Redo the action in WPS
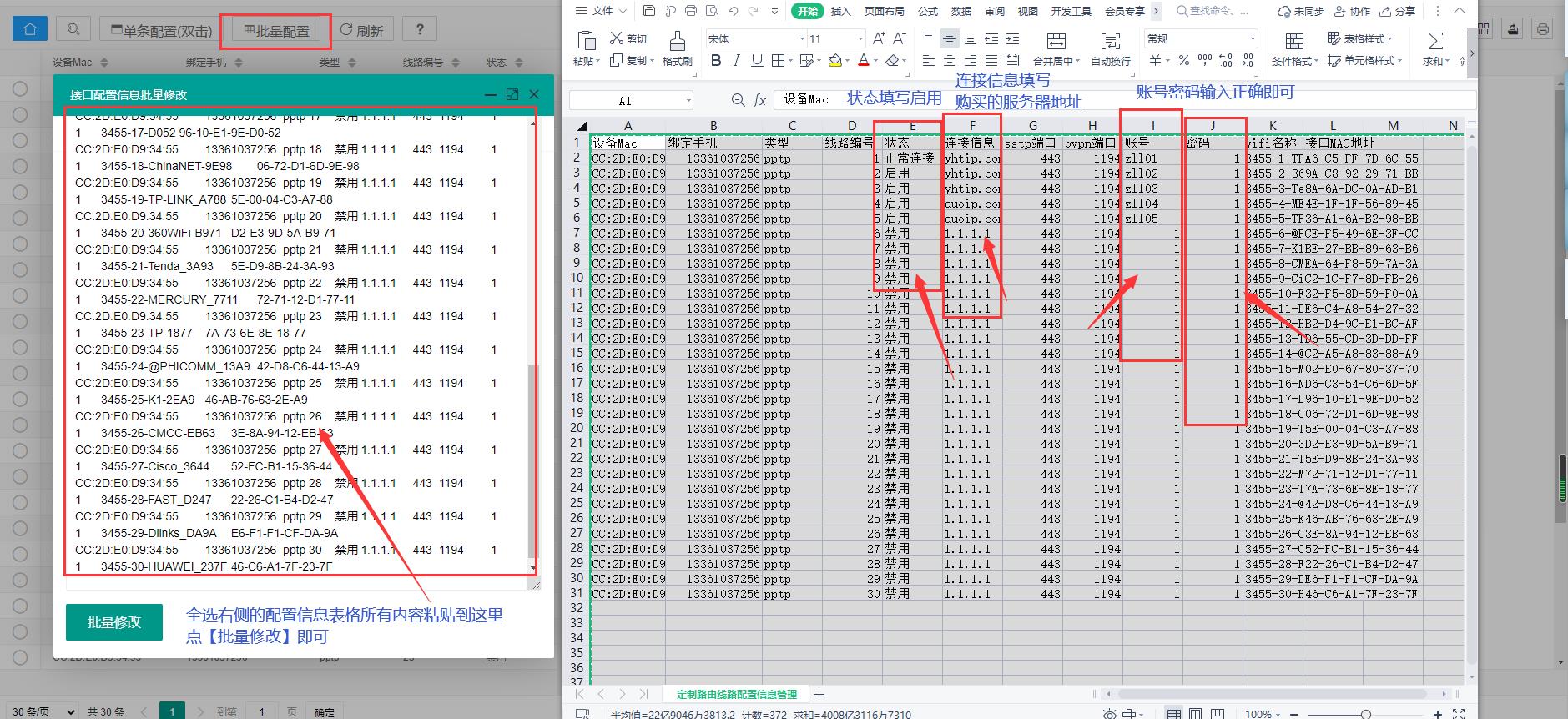This screenshot has height=719, width=1568. (754, 11)
